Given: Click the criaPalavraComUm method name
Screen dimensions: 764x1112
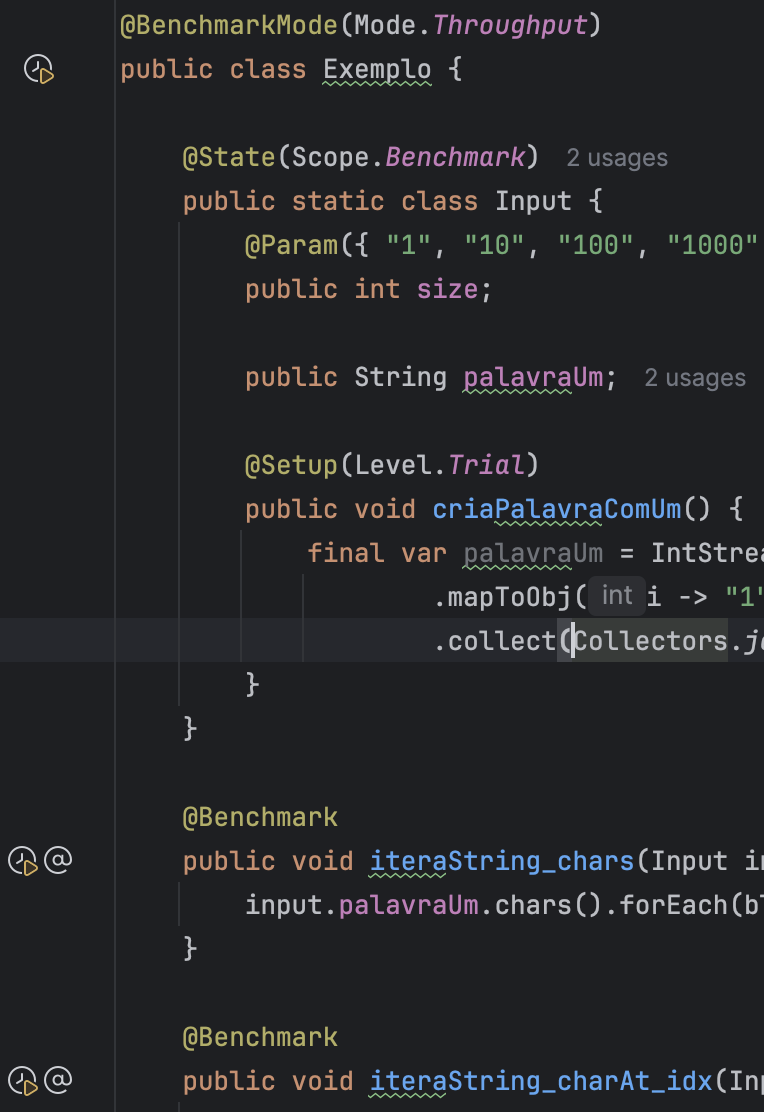Looking at the screenshot, I should pyautogui.click(x=557, y=509).
